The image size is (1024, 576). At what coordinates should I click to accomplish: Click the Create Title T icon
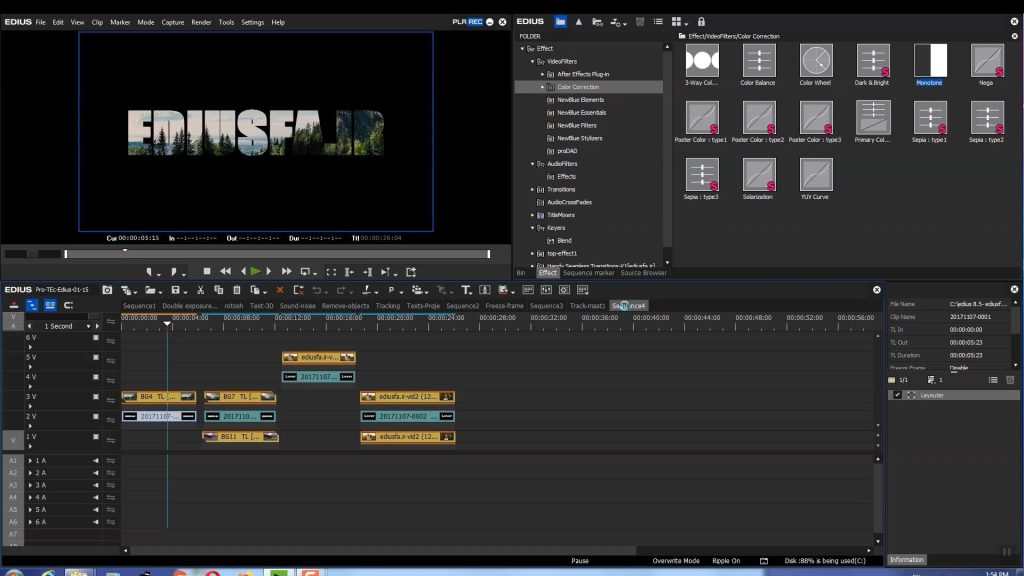[x=465, y=290]
